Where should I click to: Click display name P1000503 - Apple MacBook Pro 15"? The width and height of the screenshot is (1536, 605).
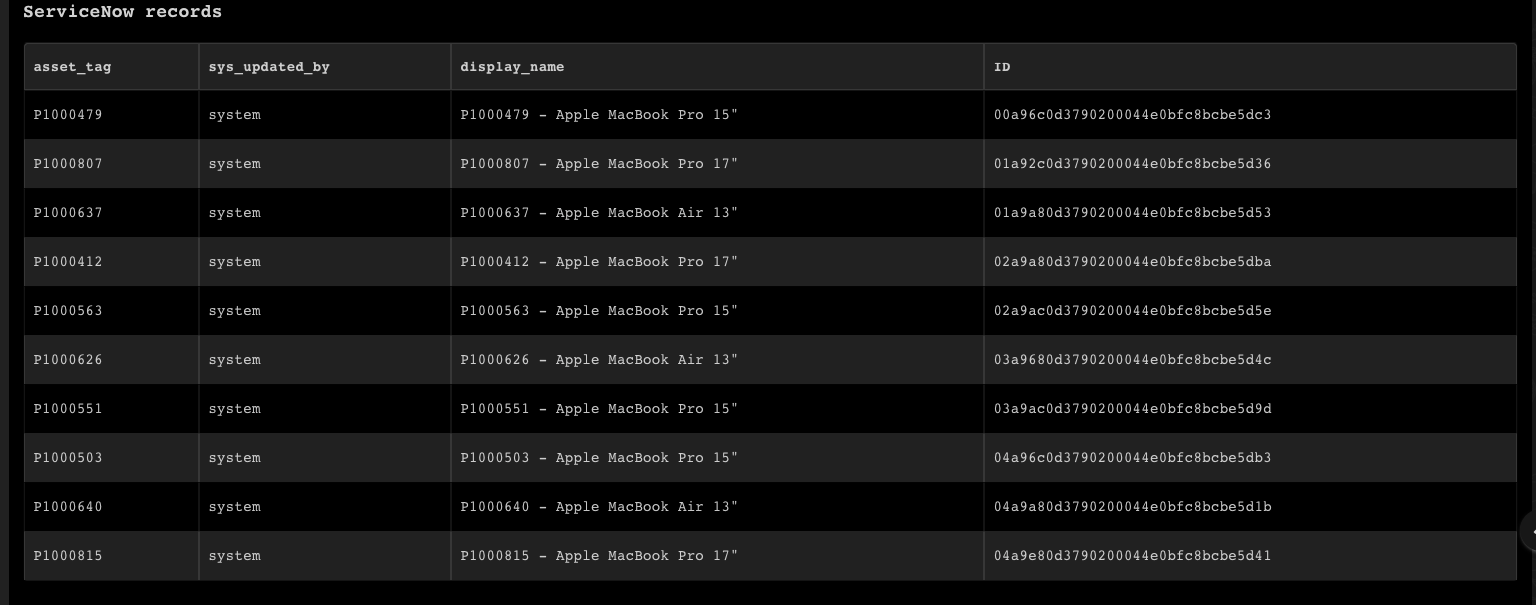[598, 458]
